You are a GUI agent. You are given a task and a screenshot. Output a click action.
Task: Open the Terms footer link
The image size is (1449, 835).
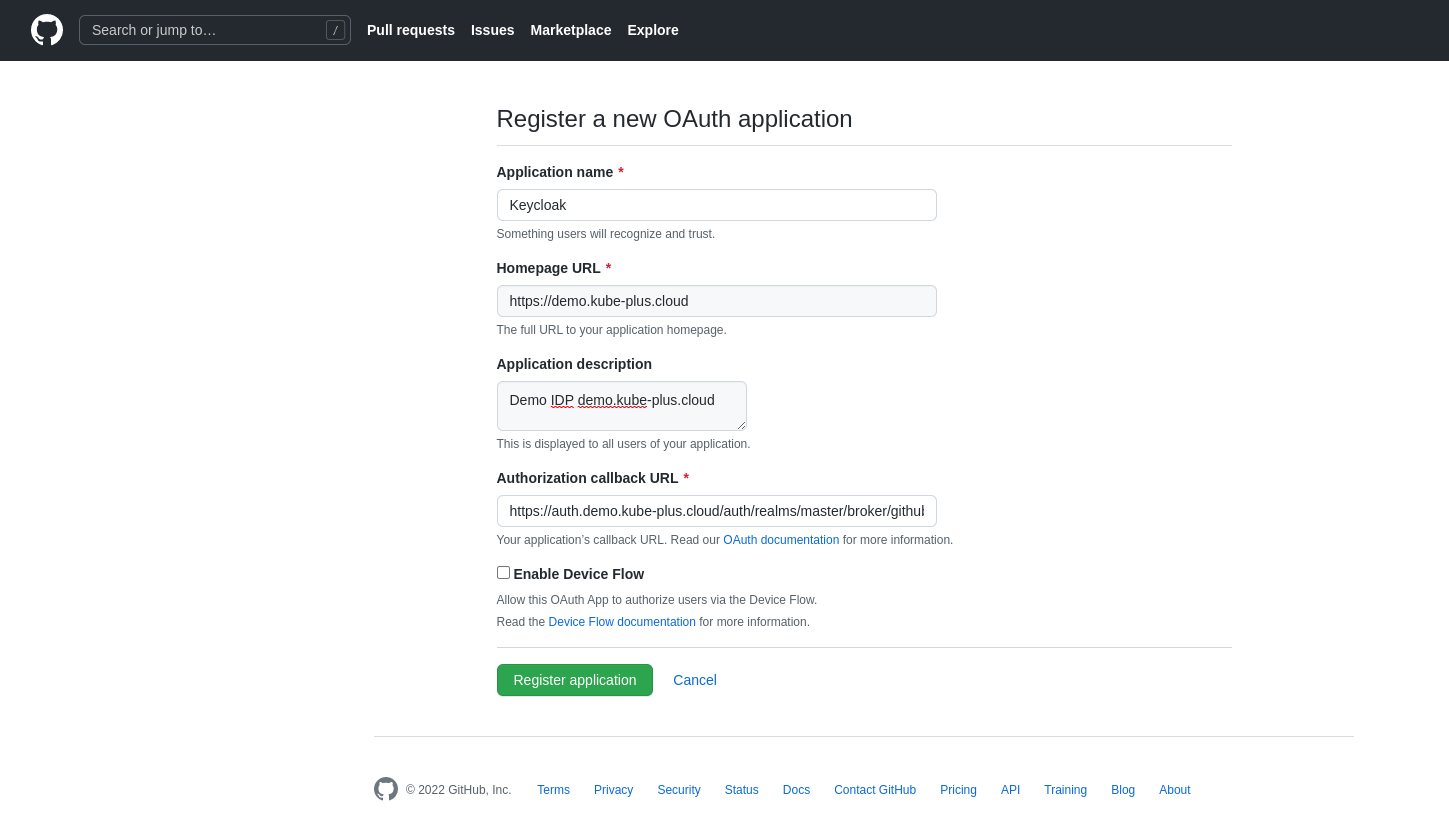pyautogui.click(x=553, y=790)
